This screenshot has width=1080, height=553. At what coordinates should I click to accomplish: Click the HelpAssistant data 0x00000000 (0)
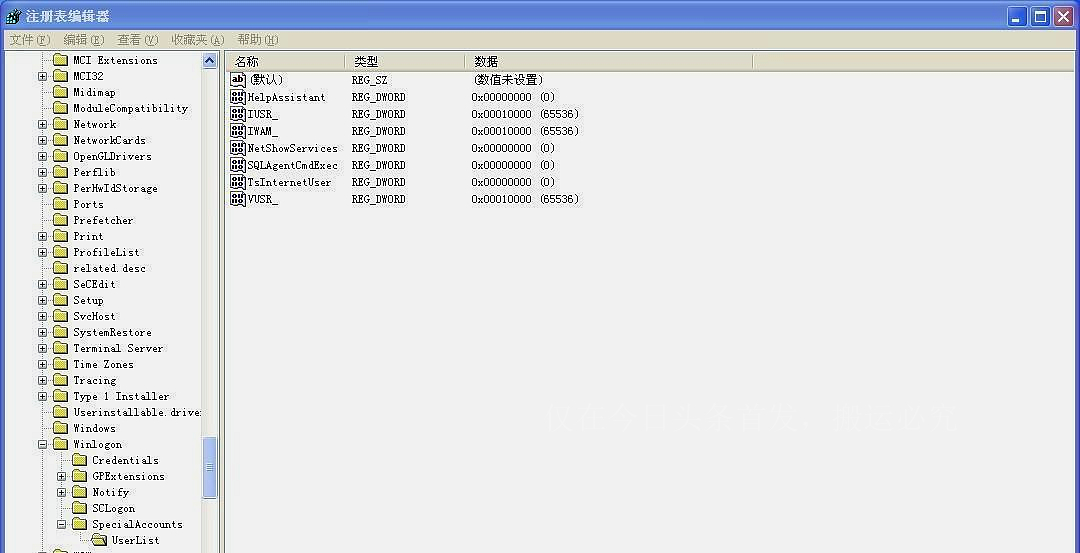(x=513, y=97)
